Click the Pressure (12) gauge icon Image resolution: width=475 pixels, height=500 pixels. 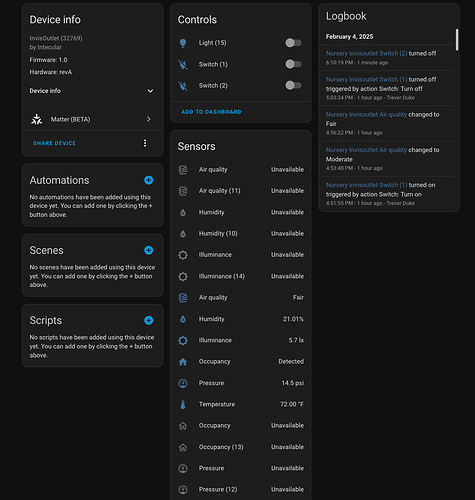183,490
